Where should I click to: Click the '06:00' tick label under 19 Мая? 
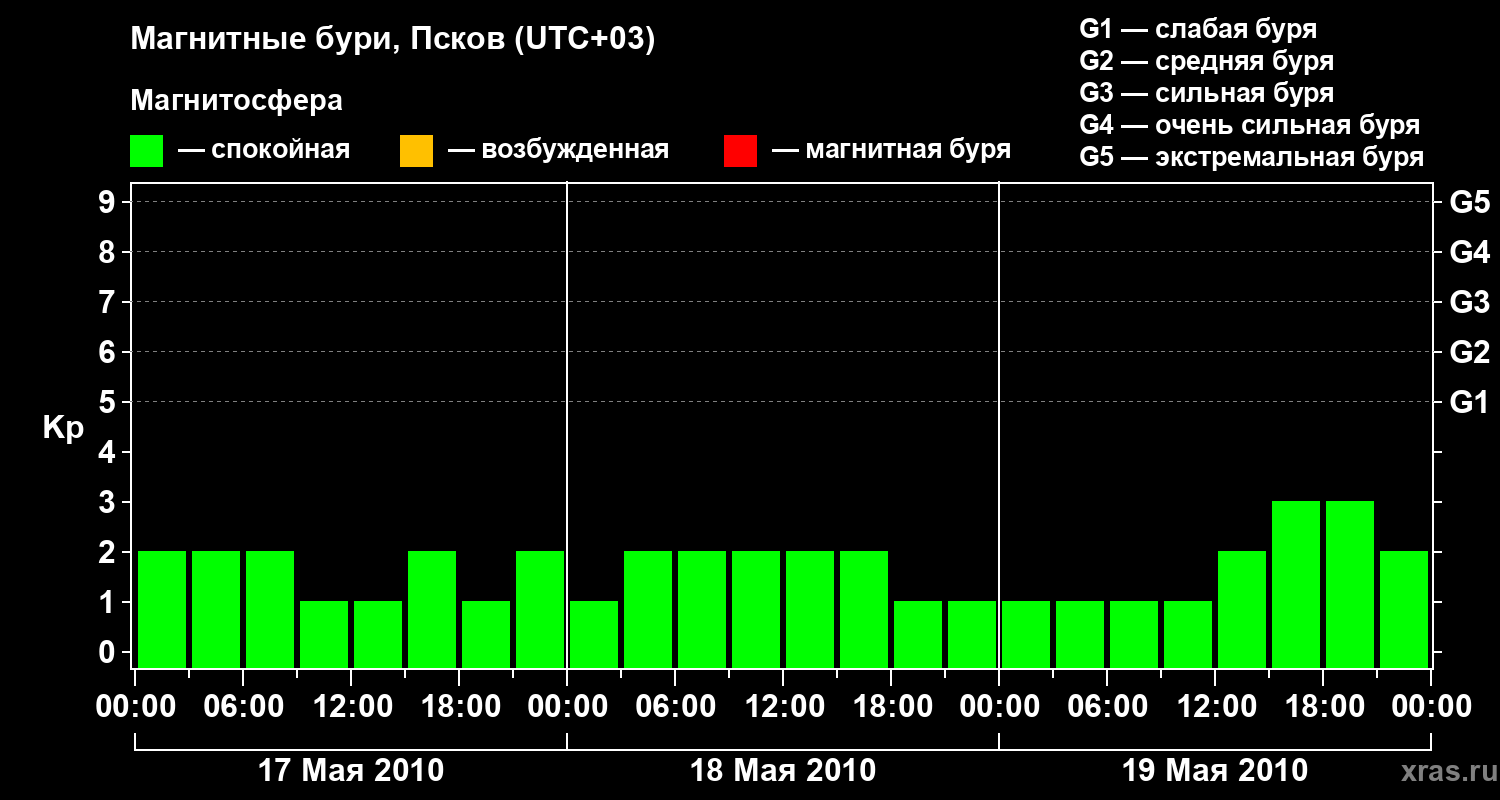[1107, 706]
